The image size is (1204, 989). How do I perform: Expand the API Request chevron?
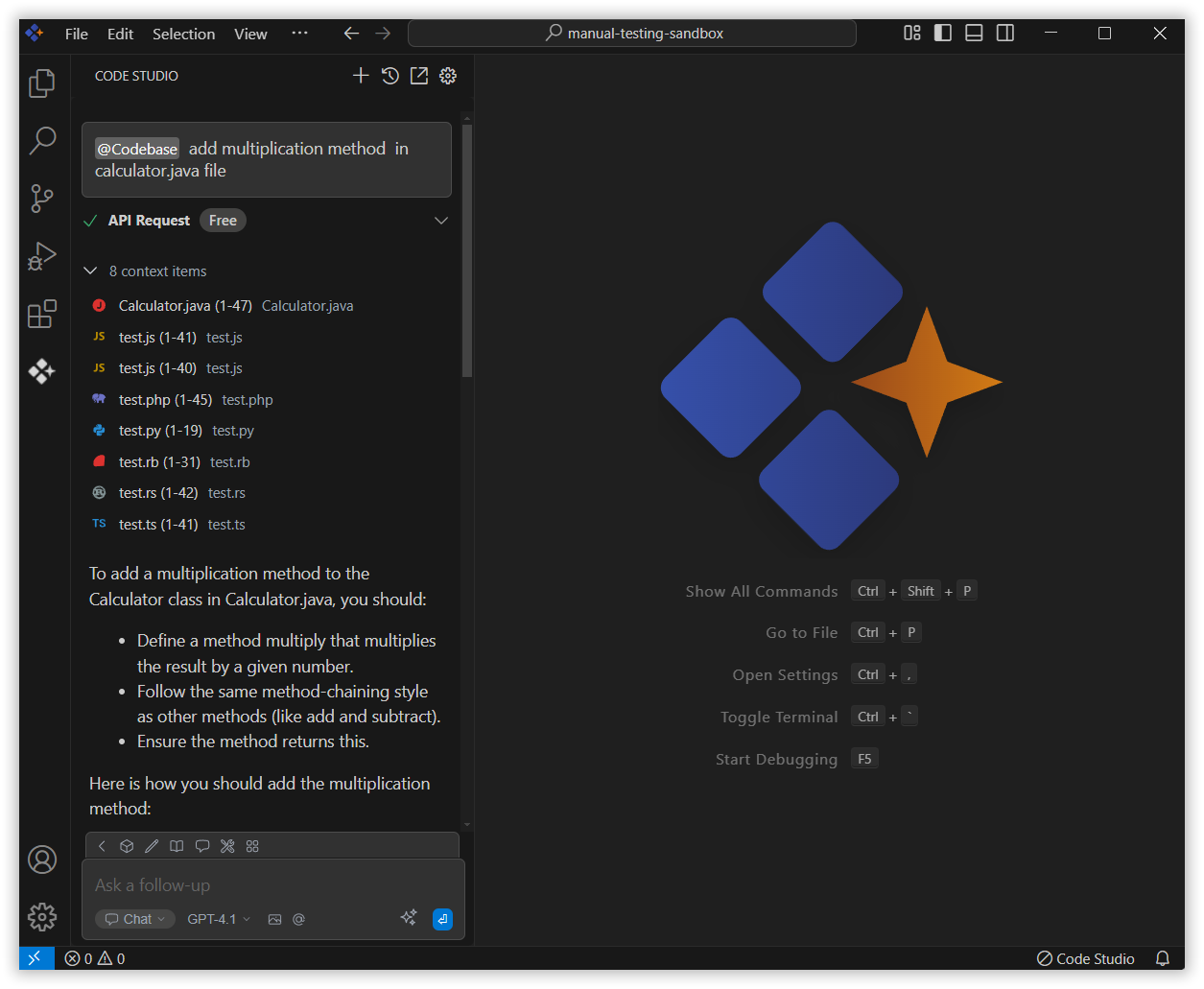[441, 221]
